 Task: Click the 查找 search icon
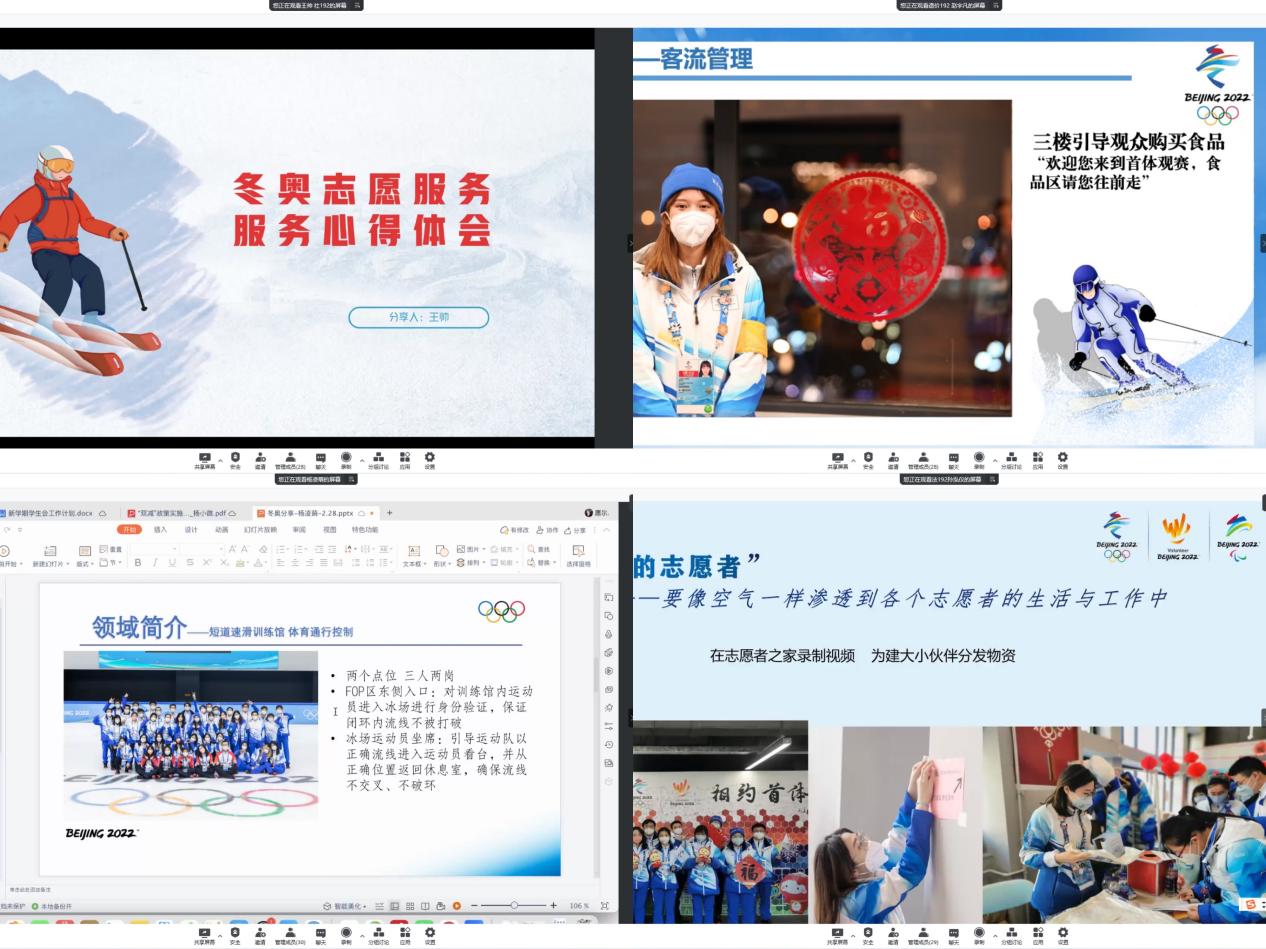pos(538,549)
